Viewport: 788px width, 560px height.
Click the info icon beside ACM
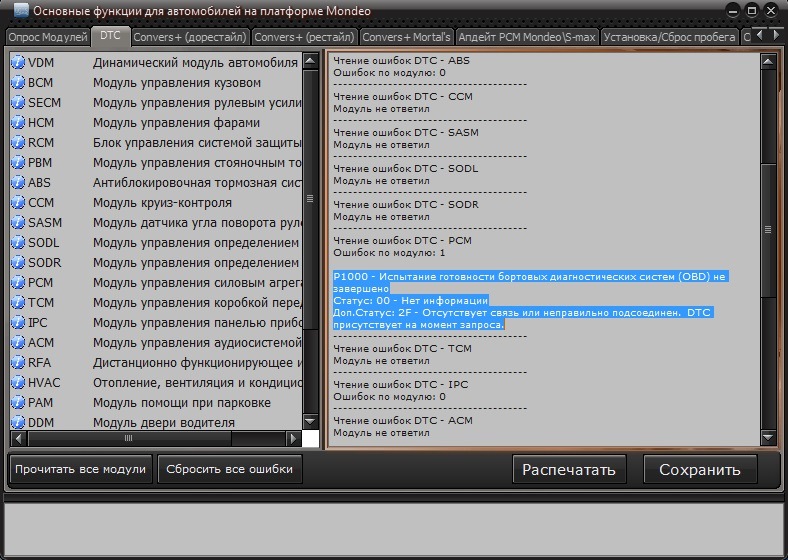[18, 343]
